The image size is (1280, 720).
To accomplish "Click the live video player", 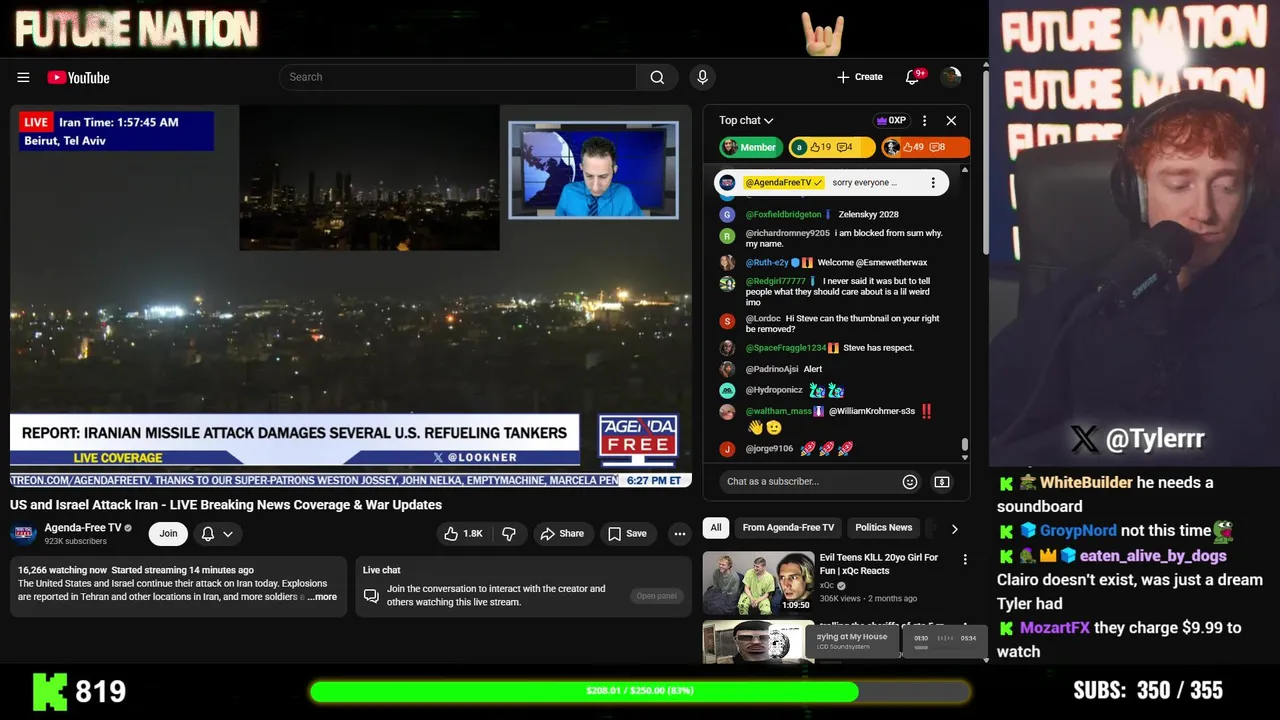I will [351, 296].
